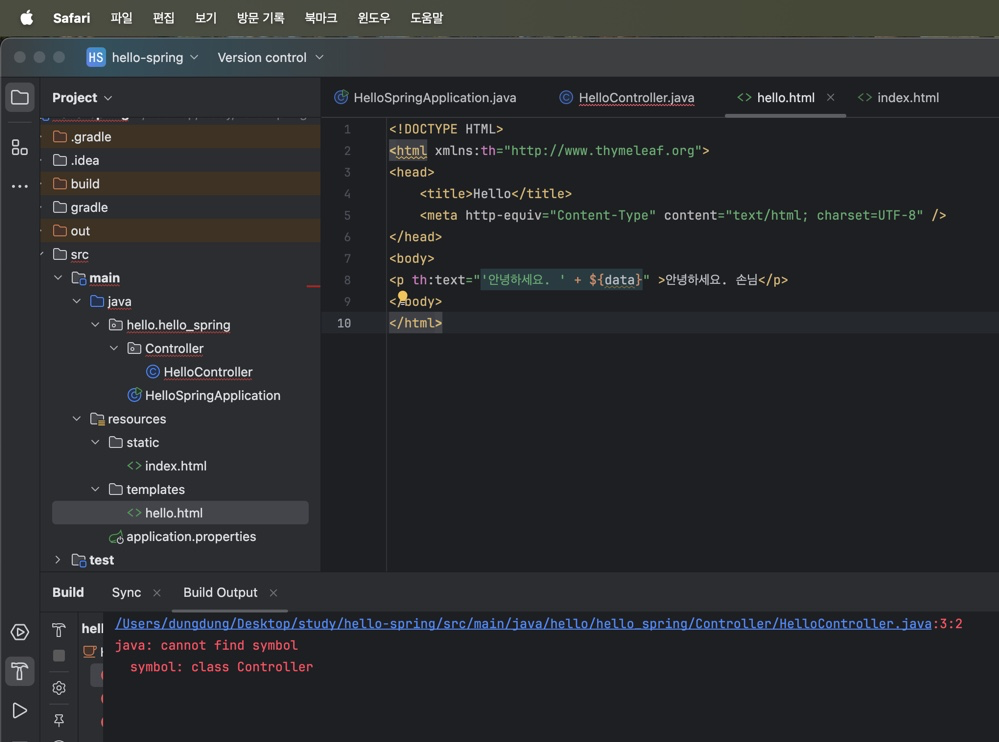Viewport: 999px width, 742px height.
Task: Select the out folder in project tree
Action: tap(180, 231)
